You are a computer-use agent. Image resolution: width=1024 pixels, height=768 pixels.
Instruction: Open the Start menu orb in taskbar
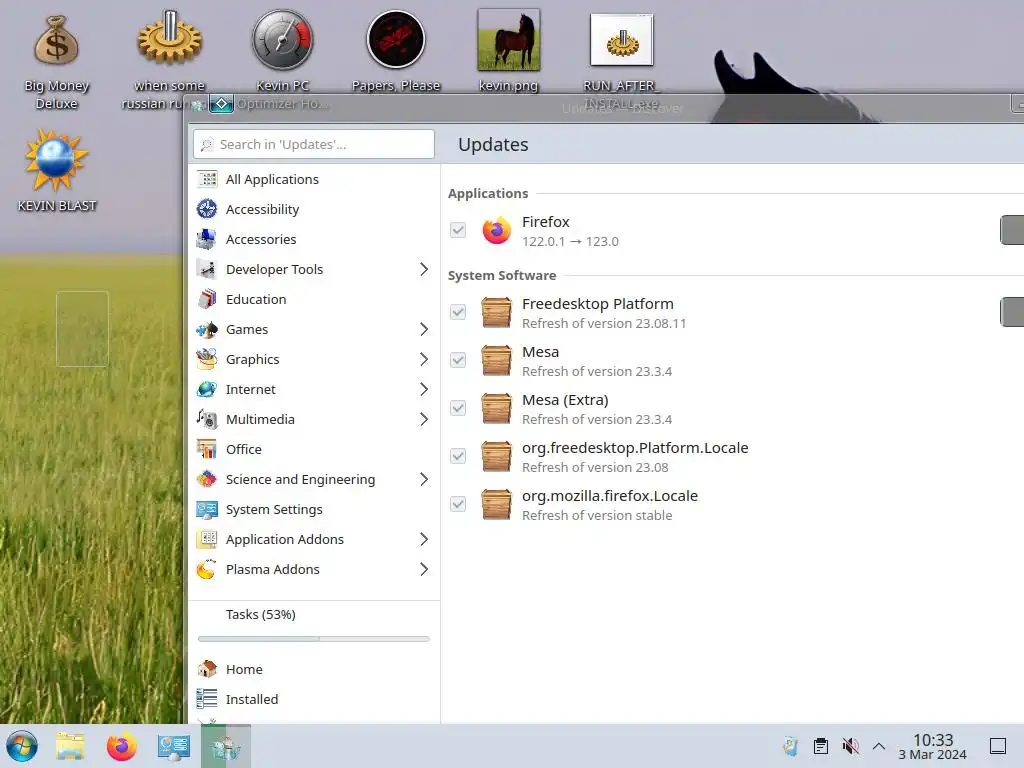[22, 746]
